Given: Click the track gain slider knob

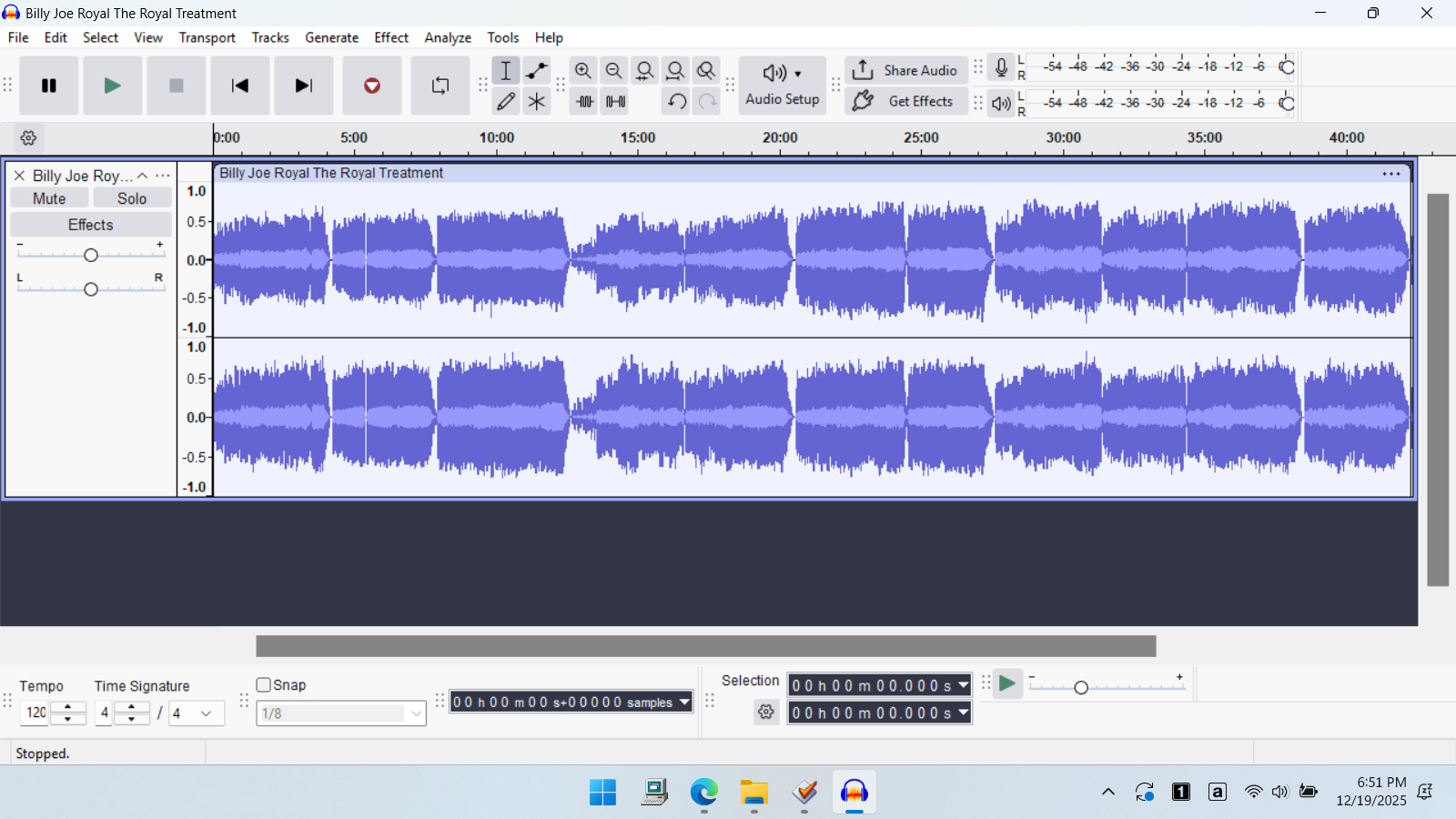Looking at the screenshot, I should tap(91, 256).
